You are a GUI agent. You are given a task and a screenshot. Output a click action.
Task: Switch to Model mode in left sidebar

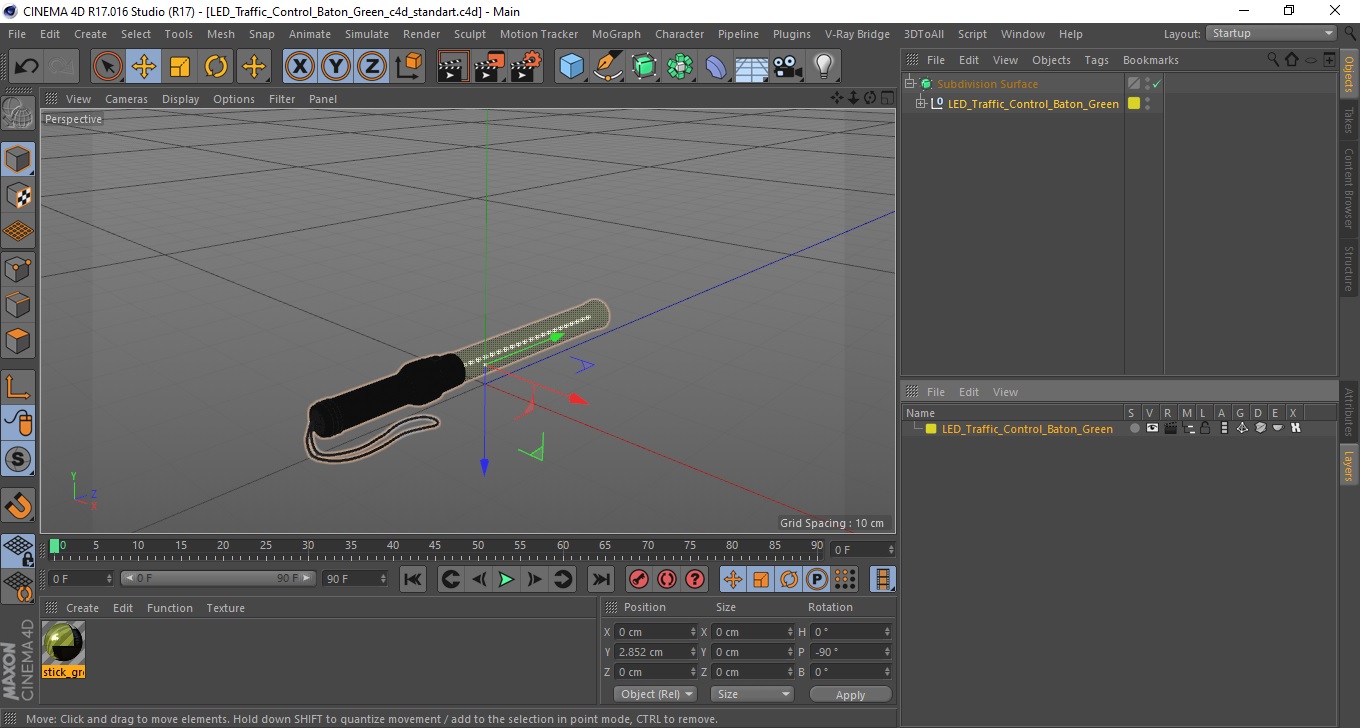point(18,158)
